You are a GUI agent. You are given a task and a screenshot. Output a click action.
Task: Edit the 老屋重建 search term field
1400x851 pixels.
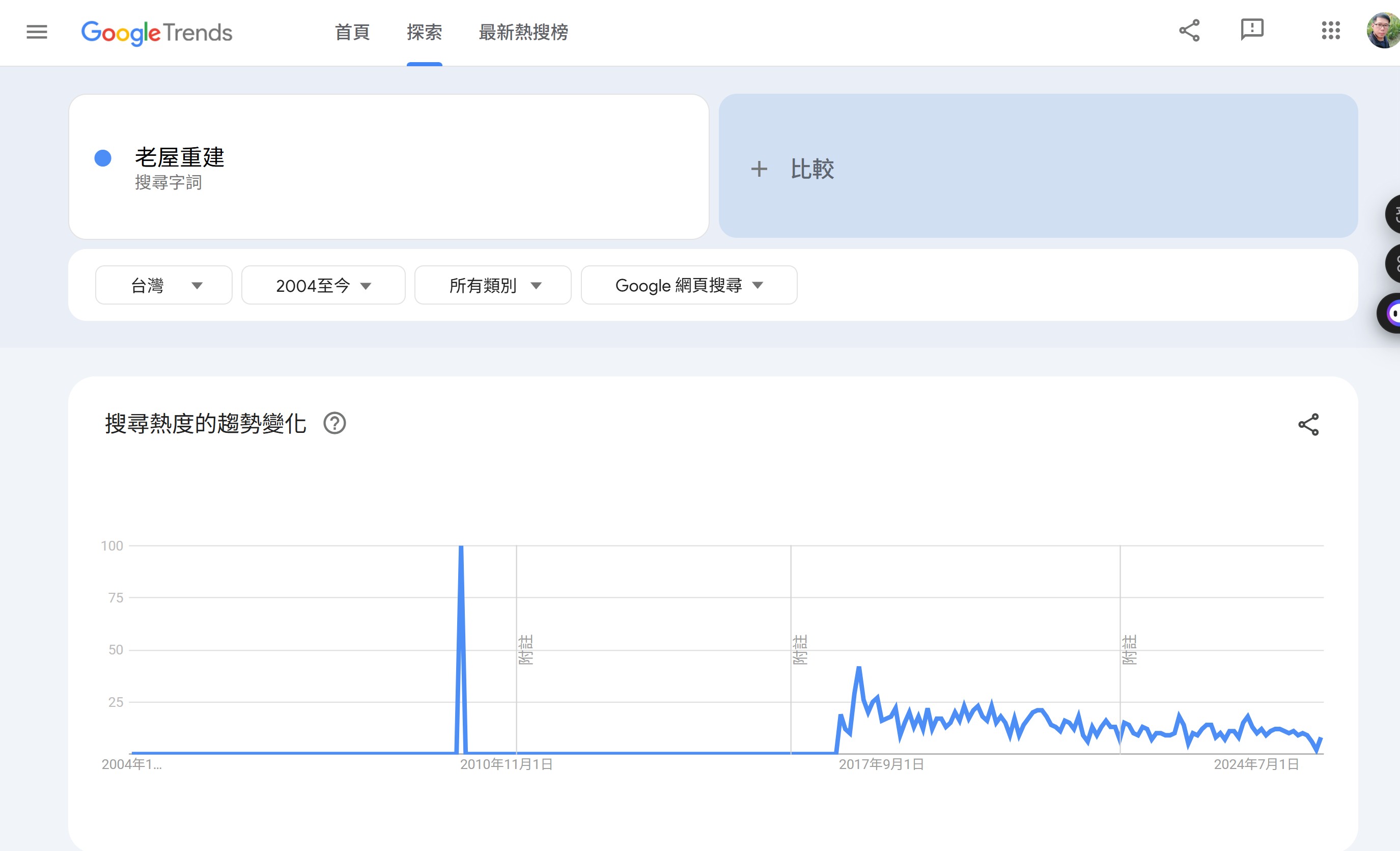[180, 158]
